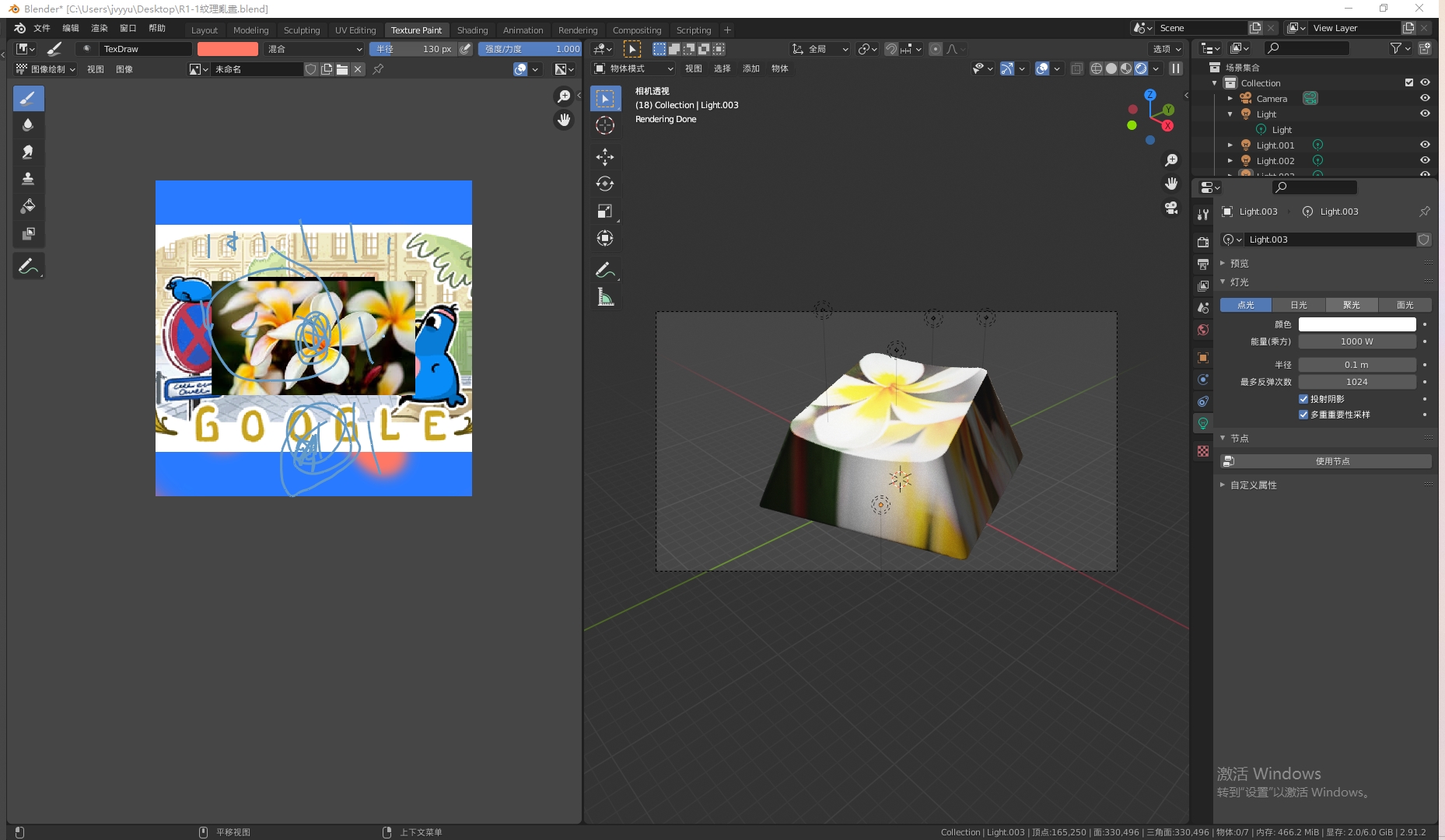Select the Smear tool

pyautogui.click(x=28, y=152)
